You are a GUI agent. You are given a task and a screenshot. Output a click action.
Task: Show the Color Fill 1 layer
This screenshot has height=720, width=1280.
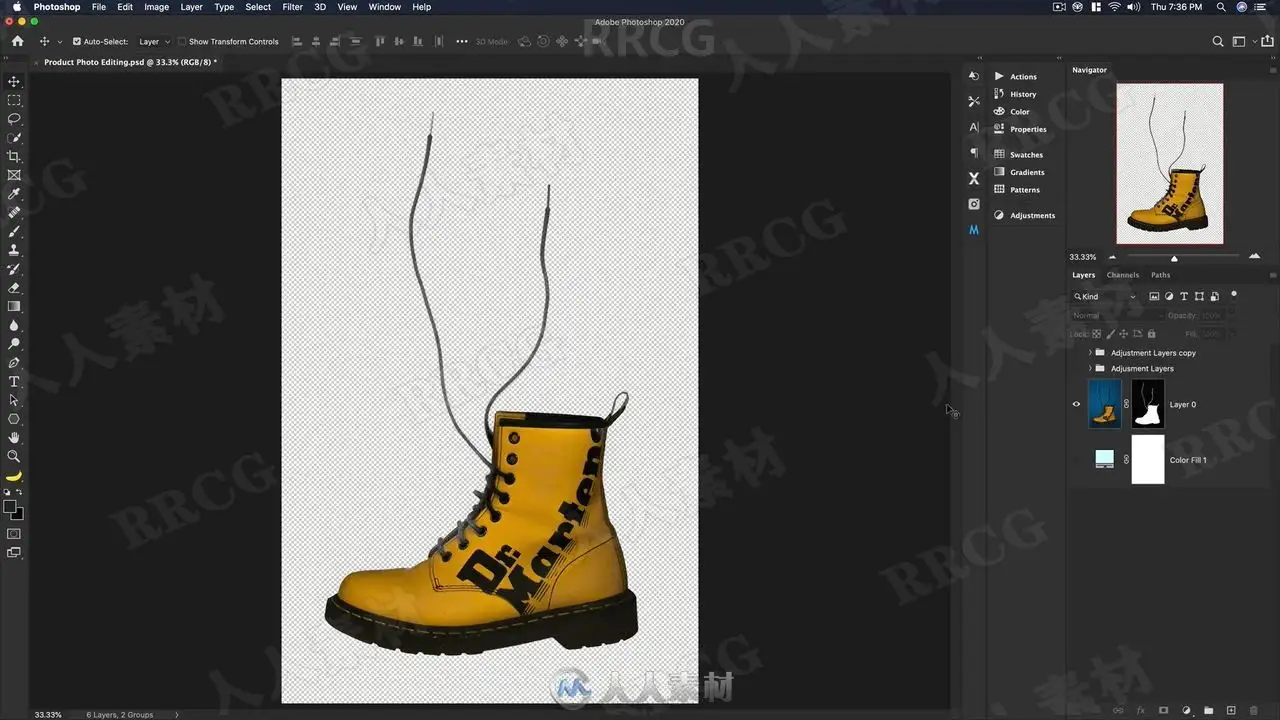click(x=1076, y=460)
